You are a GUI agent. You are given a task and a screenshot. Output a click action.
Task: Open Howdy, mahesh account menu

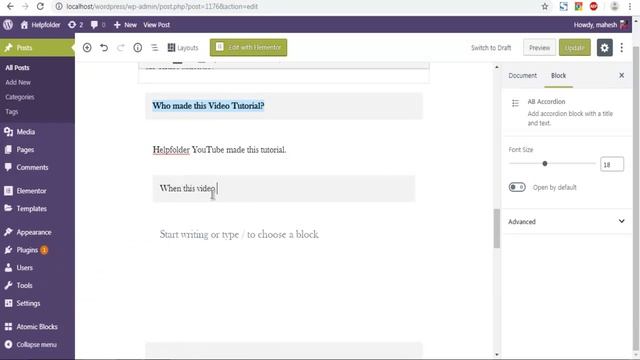point(600,25)
